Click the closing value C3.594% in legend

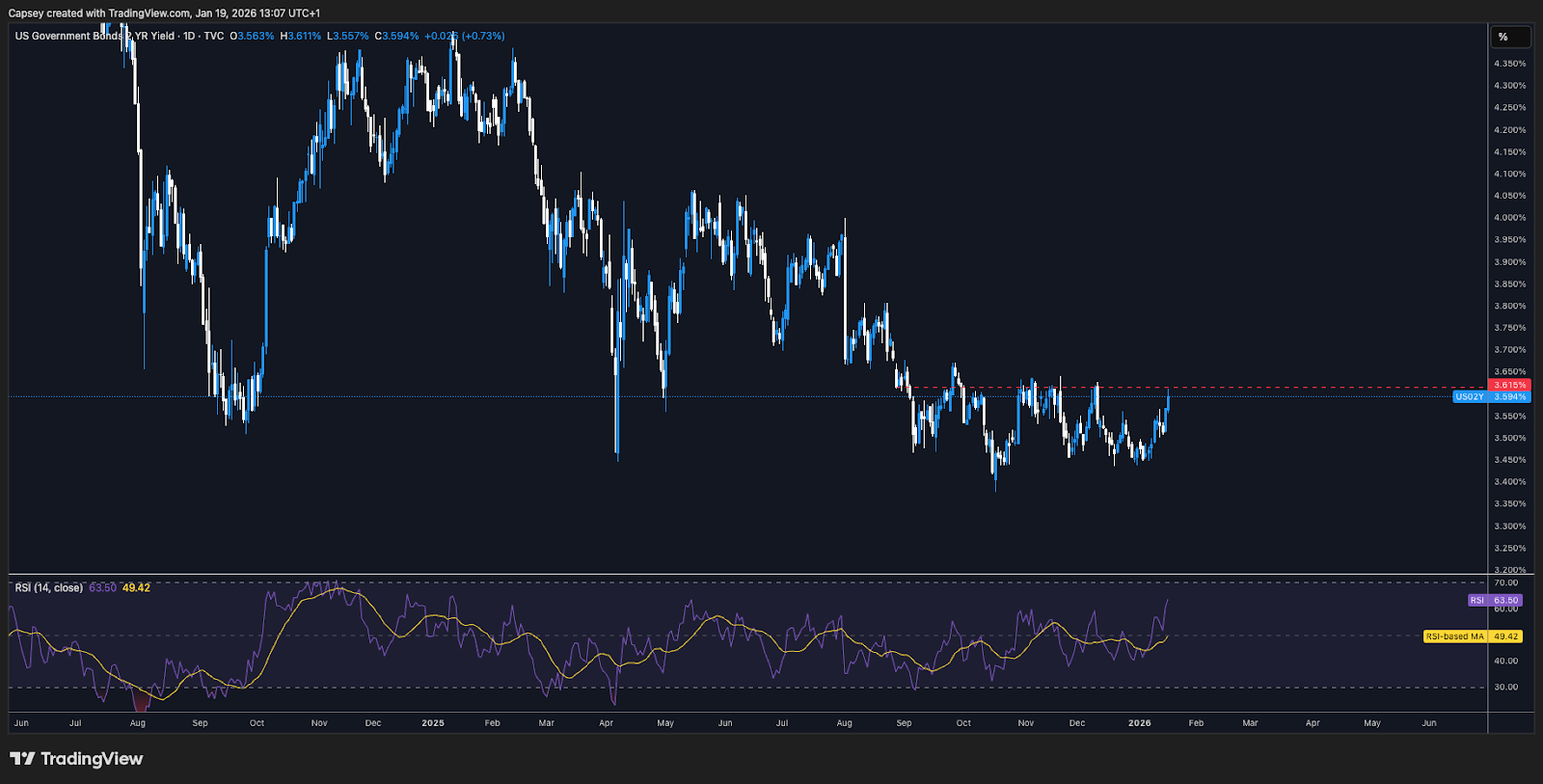pyautogui.click(x=397, y=36)
